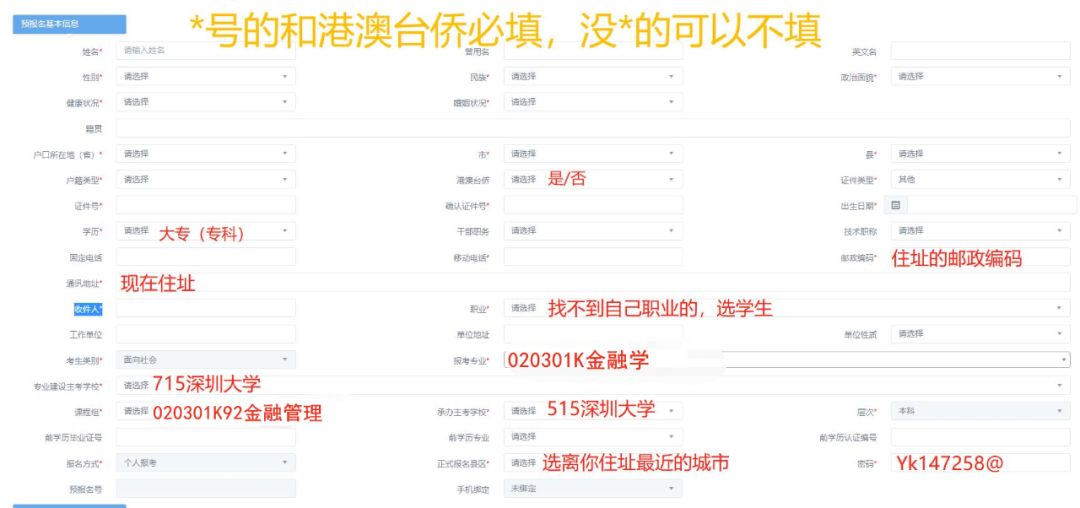The width and height of the screenshot is (1080, 508).
Task: Expand the 户口所在地(省) dropdown
Action: [x=205, y=154]
